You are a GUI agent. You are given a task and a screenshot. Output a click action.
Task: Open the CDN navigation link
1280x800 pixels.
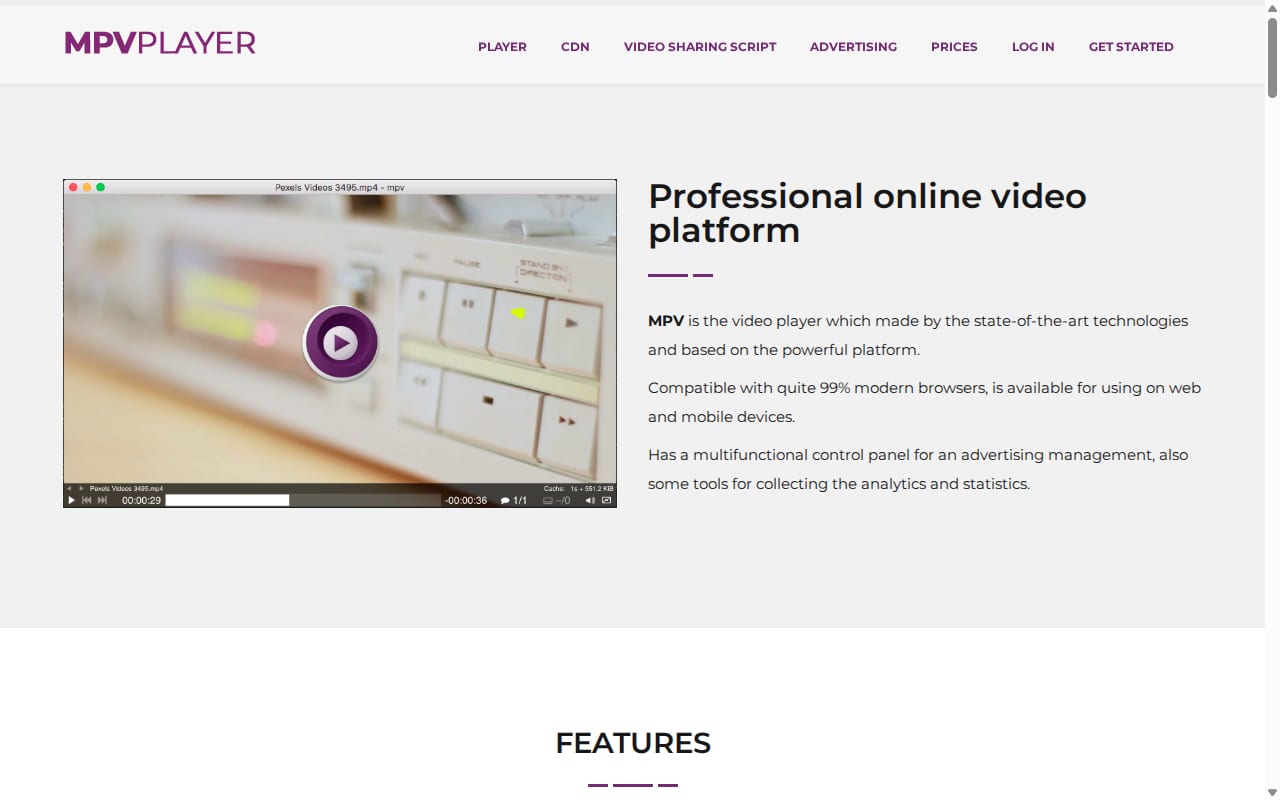(x=575, y=47)
